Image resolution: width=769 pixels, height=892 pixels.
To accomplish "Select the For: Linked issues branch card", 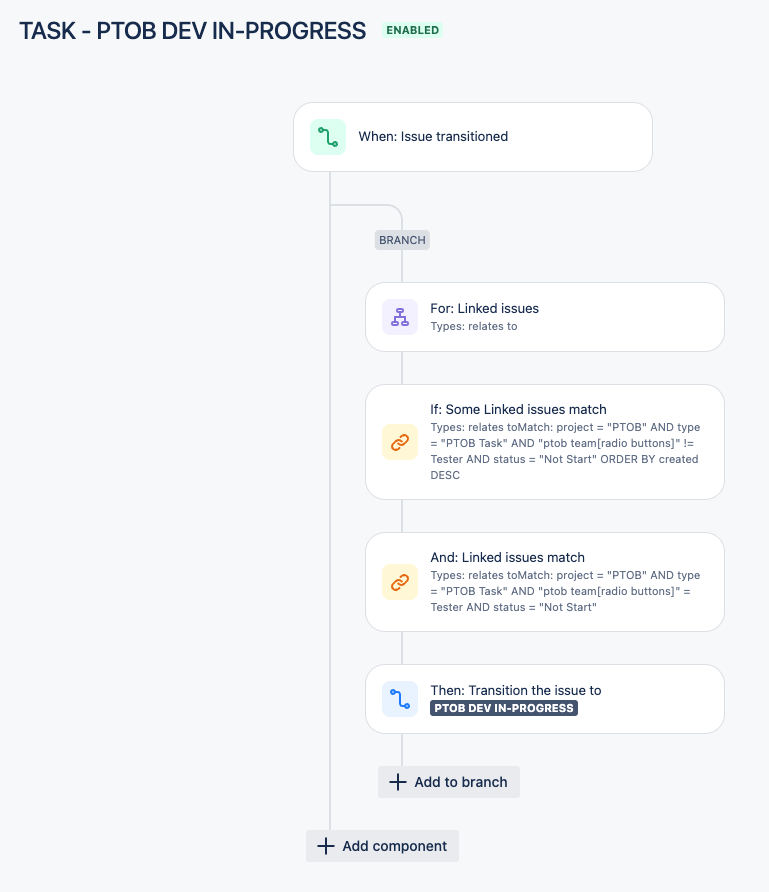I will tap(545, 317).
